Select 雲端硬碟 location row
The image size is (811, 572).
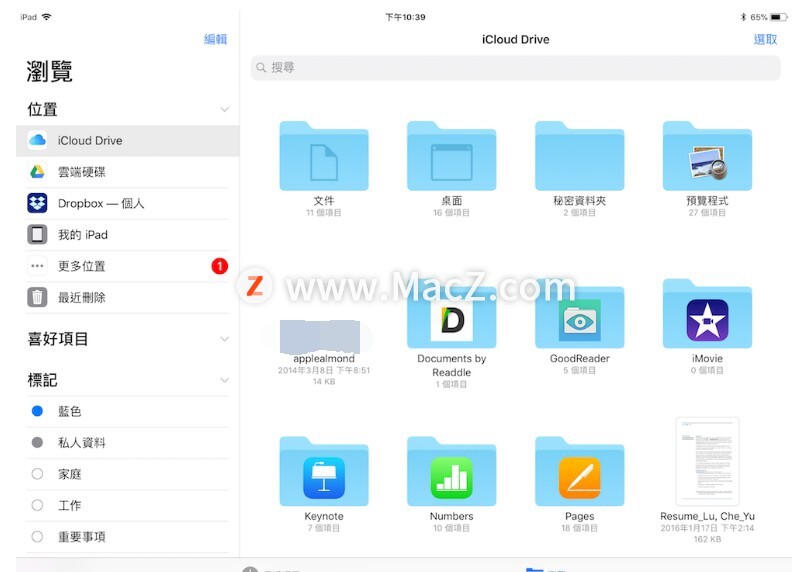coord(128,172)
